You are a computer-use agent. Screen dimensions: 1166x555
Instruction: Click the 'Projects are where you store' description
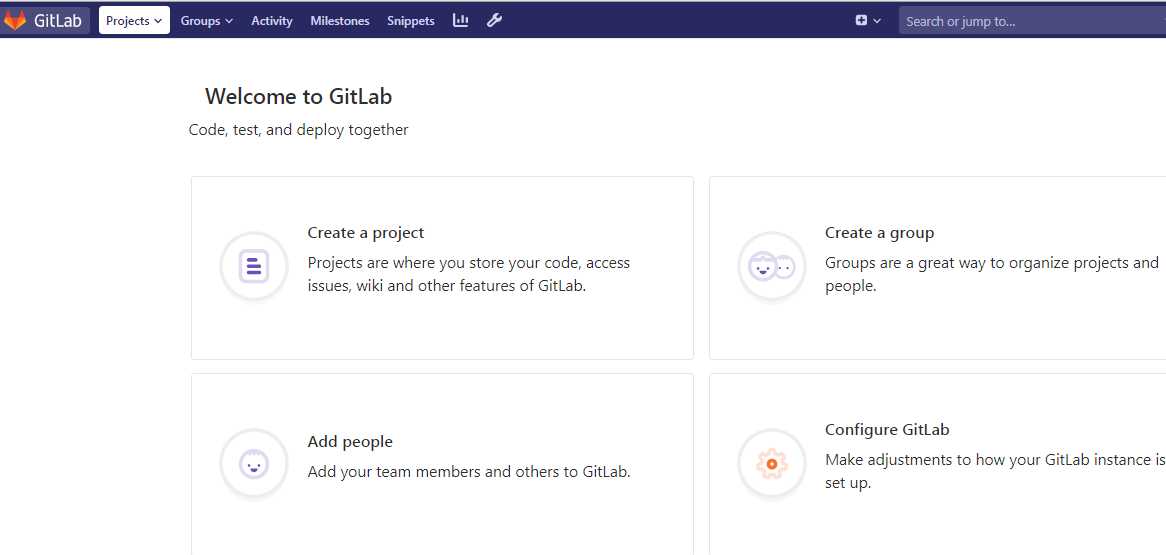(x=468, y=274)
